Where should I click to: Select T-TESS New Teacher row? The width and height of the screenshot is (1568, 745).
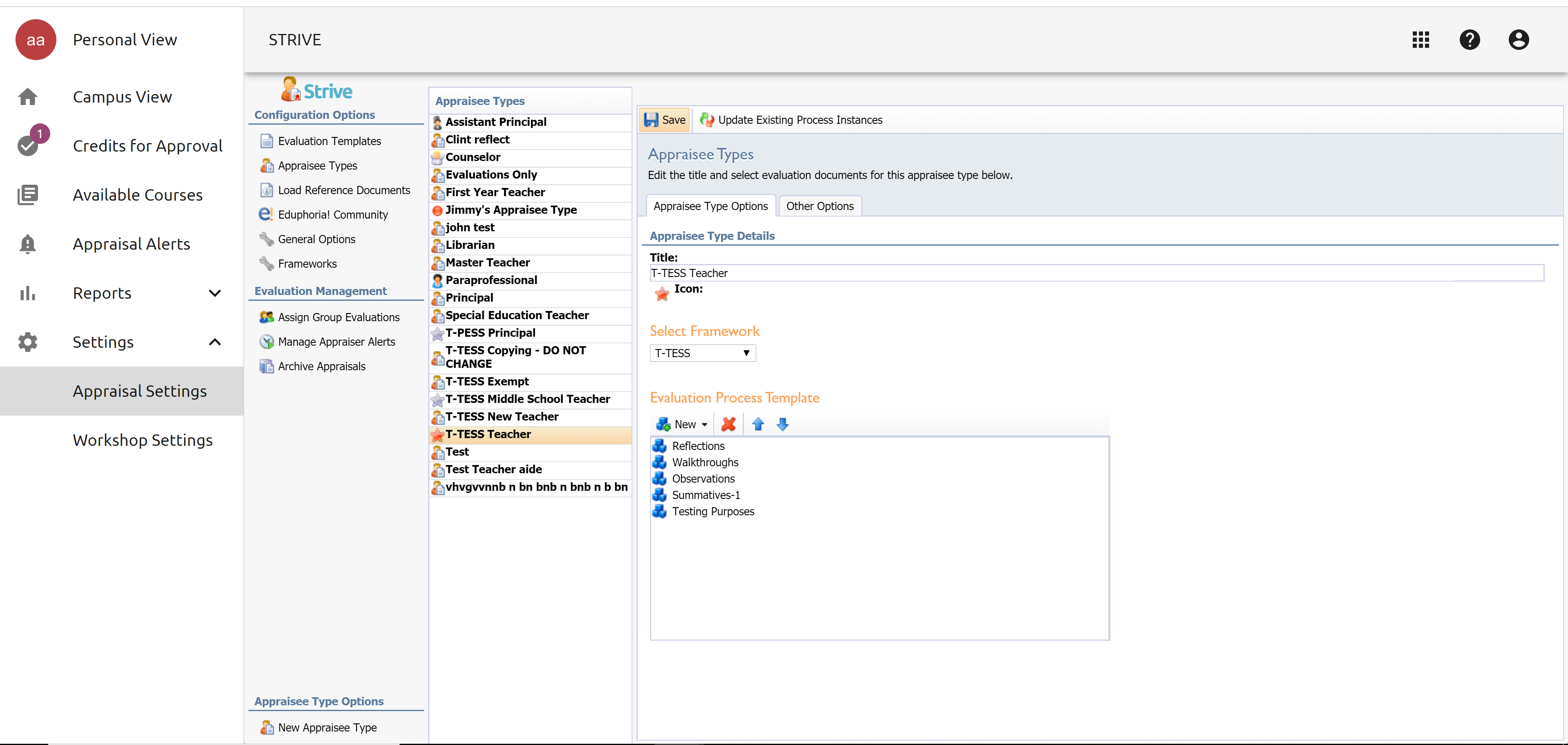530,417
